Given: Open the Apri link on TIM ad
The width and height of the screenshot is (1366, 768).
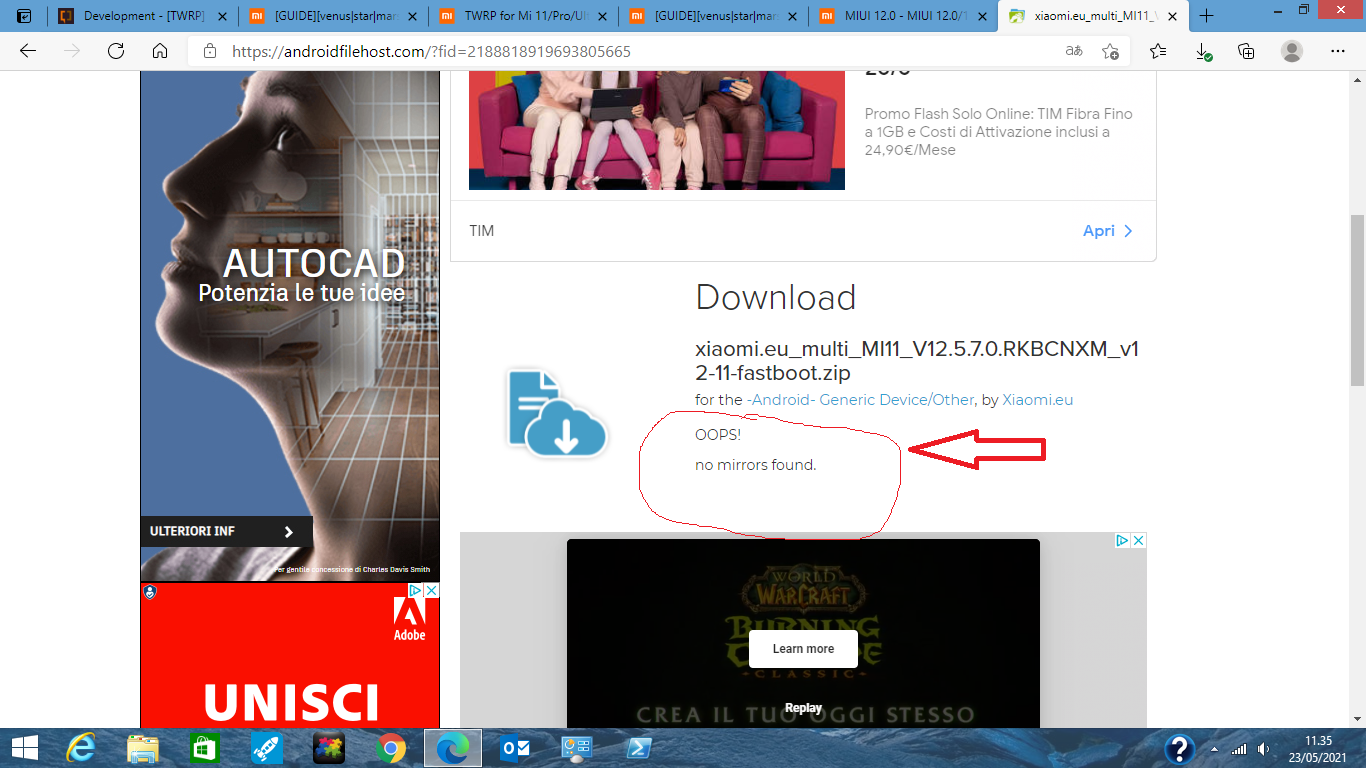Looking at the screenshot, I should coord(1108,231).
